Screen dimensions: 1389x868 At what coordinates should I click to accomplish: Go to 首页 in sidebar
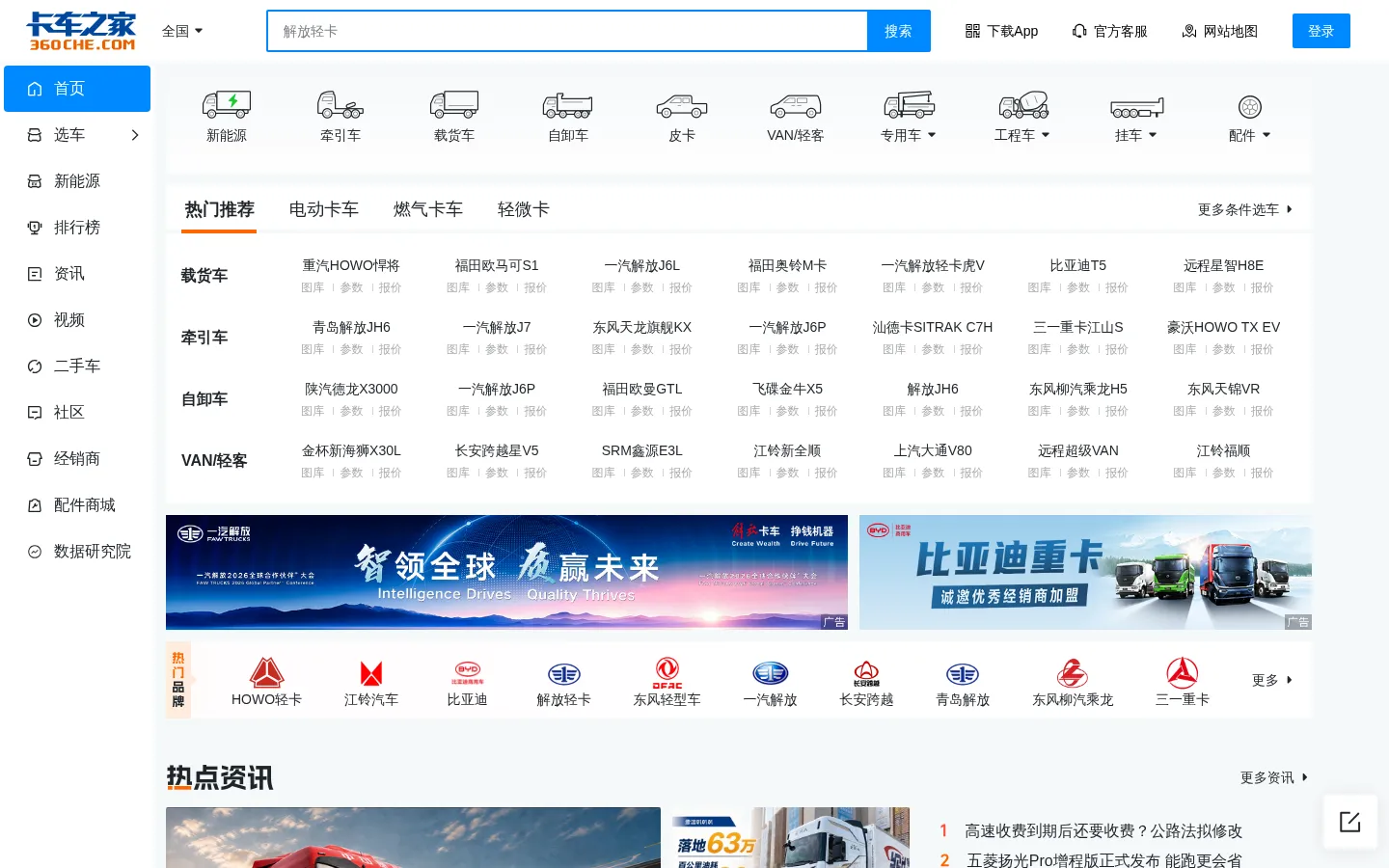point(77,89)
